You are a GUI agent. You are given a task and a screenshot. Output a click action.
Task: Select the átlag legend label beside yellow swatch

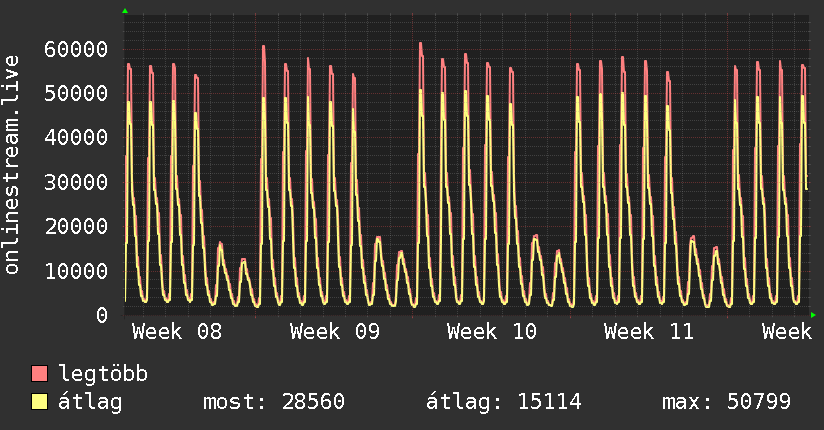pyautogui.click(x=90, y=402)
